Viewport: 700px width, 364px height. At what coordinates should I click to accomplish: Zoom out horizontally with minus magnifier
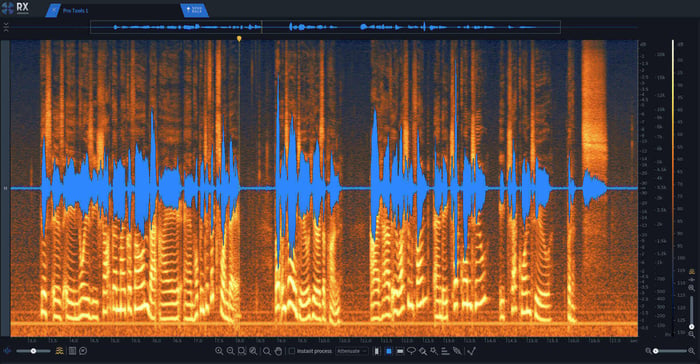tap(230, 351)
